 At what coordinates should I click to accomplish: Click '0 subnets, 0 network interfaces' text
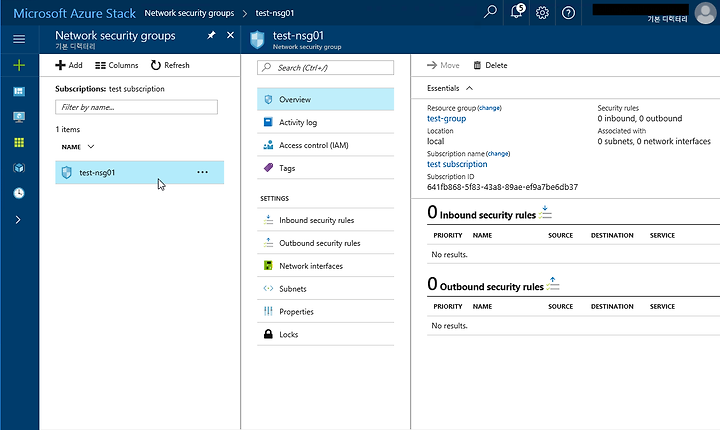click(654, 141)
